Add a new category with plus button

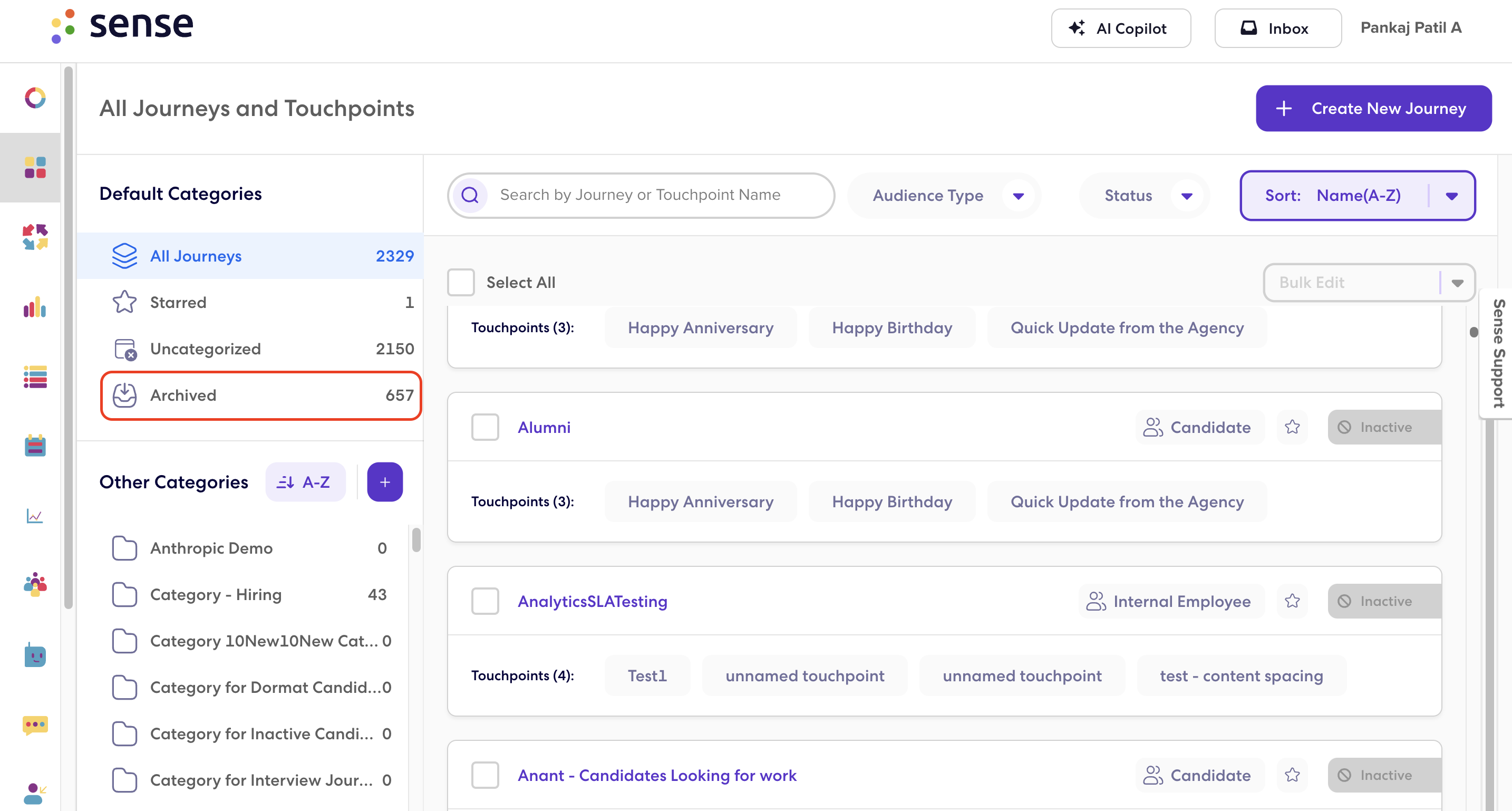click(385, 482)
